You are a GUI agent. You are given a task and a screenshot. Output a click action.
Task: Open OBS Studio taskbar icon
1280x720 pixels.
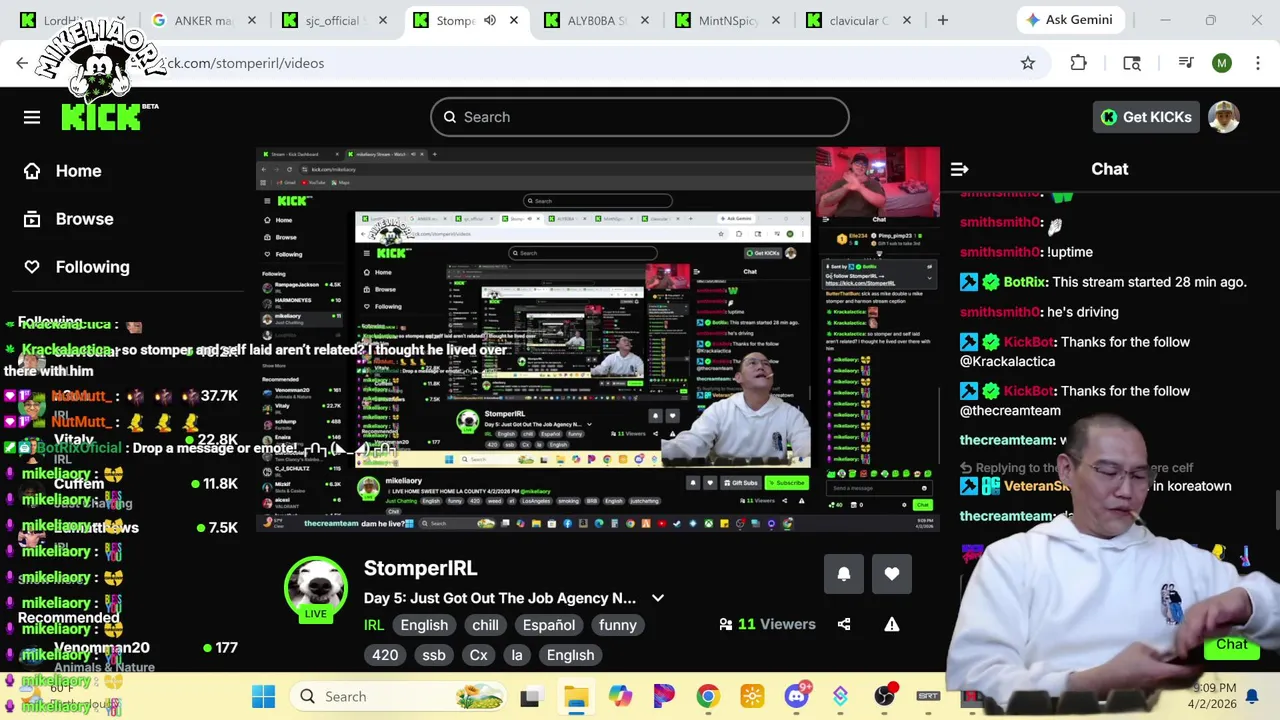point(884,697)
